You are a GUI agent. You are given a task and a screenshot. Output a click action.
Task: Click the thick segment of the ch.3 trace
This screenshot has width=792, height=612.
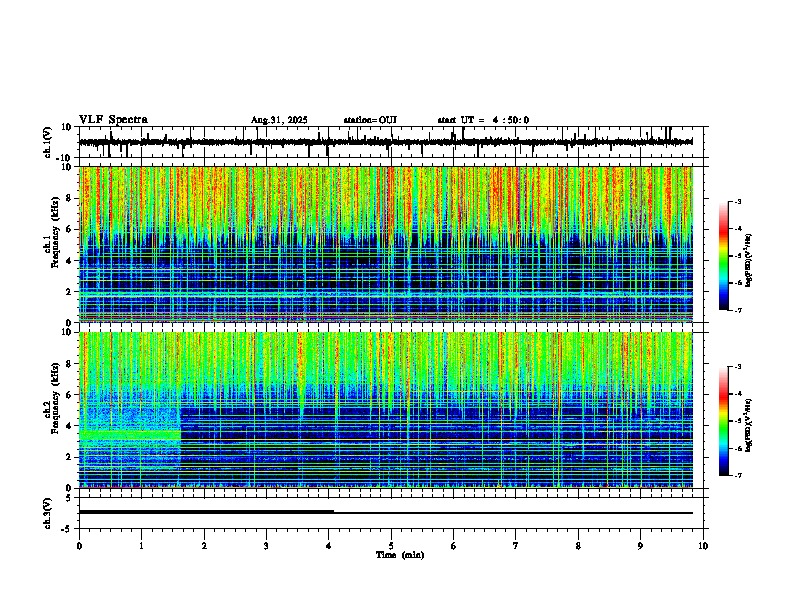click(x=206, y=512)
